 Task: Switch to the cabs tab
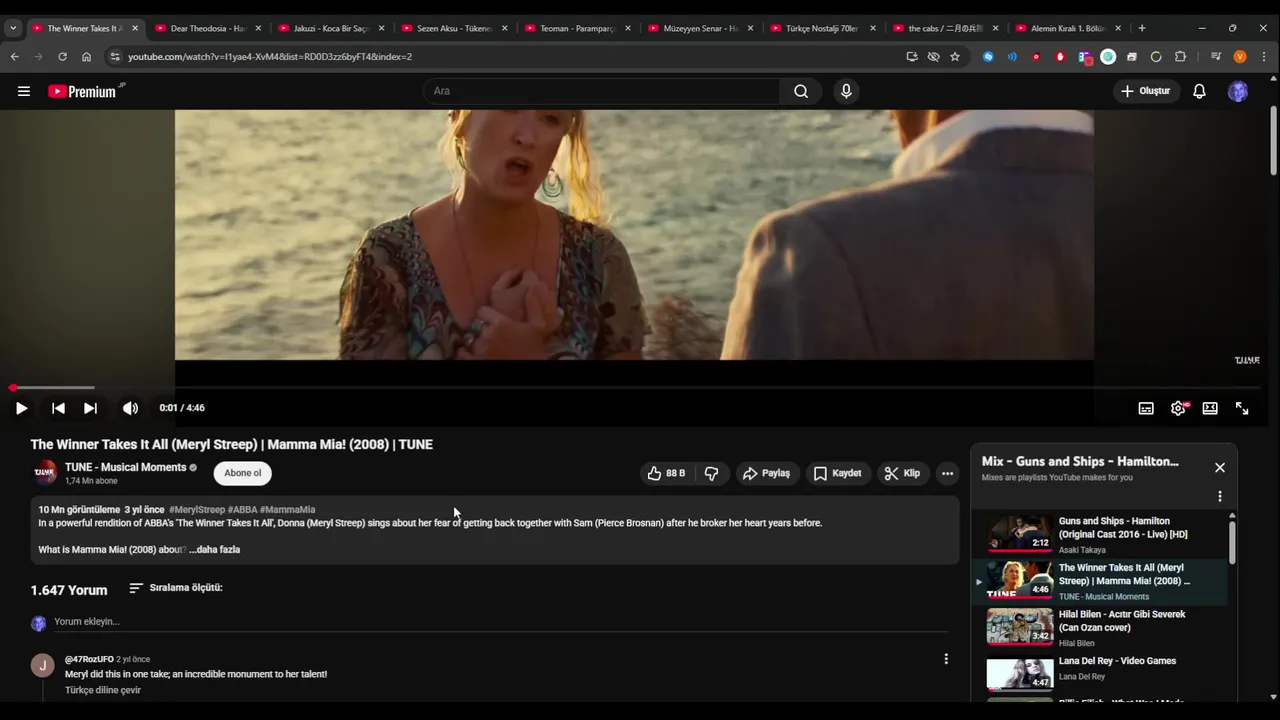pos(946,28)
